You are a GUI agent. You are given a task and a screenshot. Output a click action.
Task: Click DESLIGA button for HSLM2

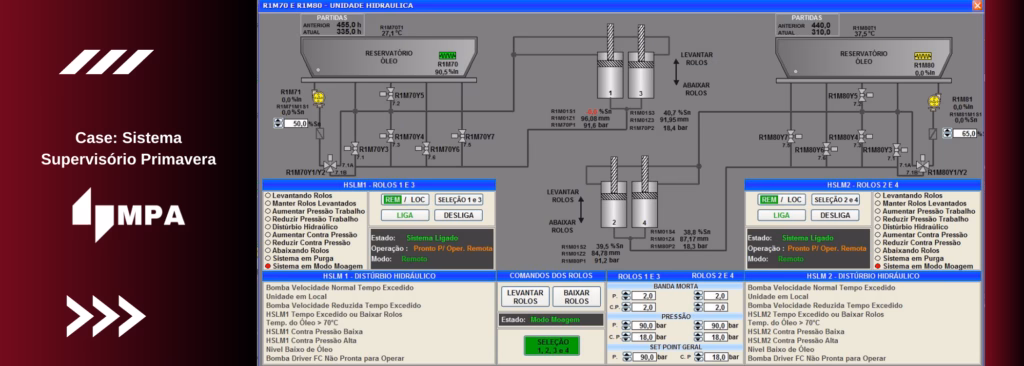[835, 215]
